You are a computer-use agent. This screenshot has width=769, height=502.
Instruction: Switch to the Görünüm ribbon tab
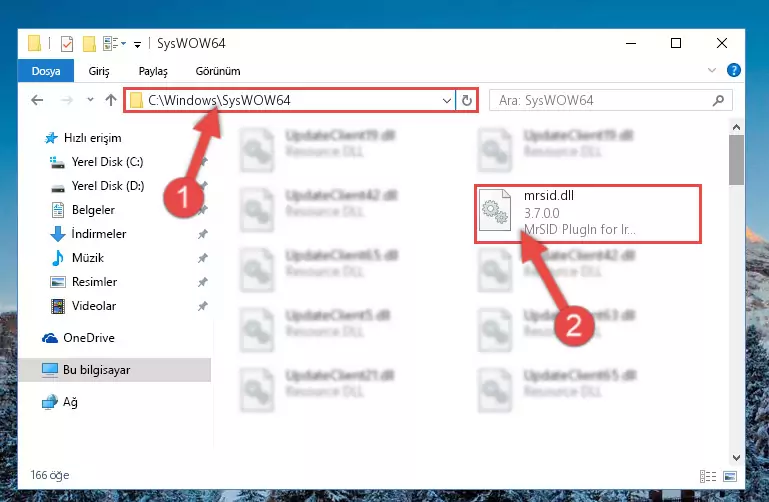218,71
